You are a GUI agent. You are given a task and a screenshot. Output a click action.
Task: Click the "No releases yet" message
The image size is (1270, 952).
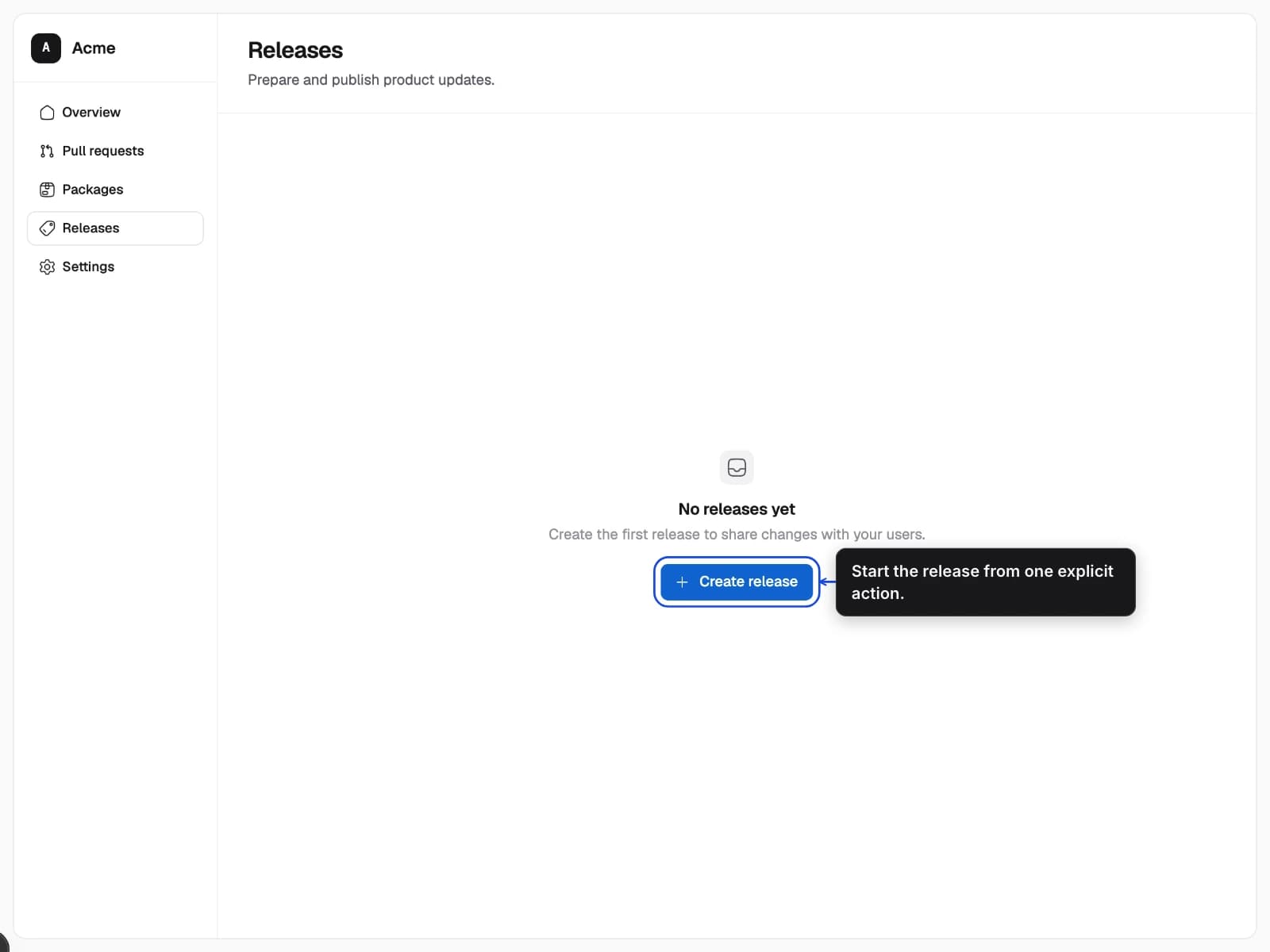click(737, 509)
